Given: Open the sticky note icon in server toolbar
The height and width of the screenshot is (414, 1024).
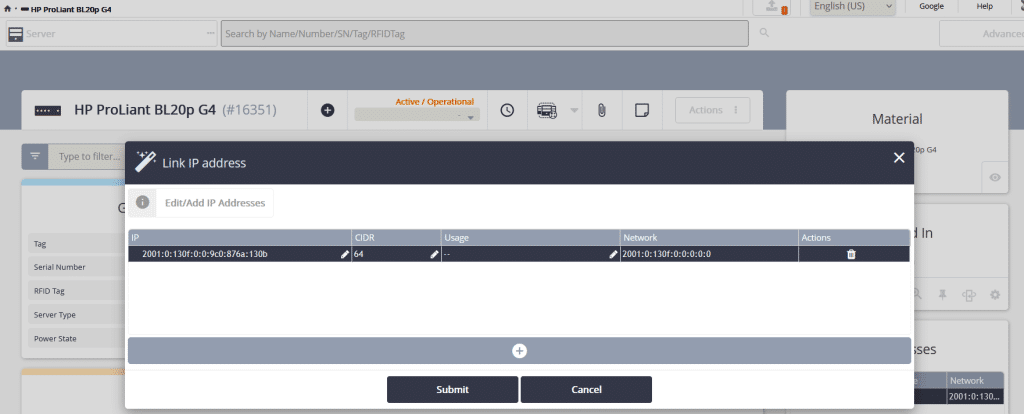Looking at the screenshot, I should tap(643, 110).
